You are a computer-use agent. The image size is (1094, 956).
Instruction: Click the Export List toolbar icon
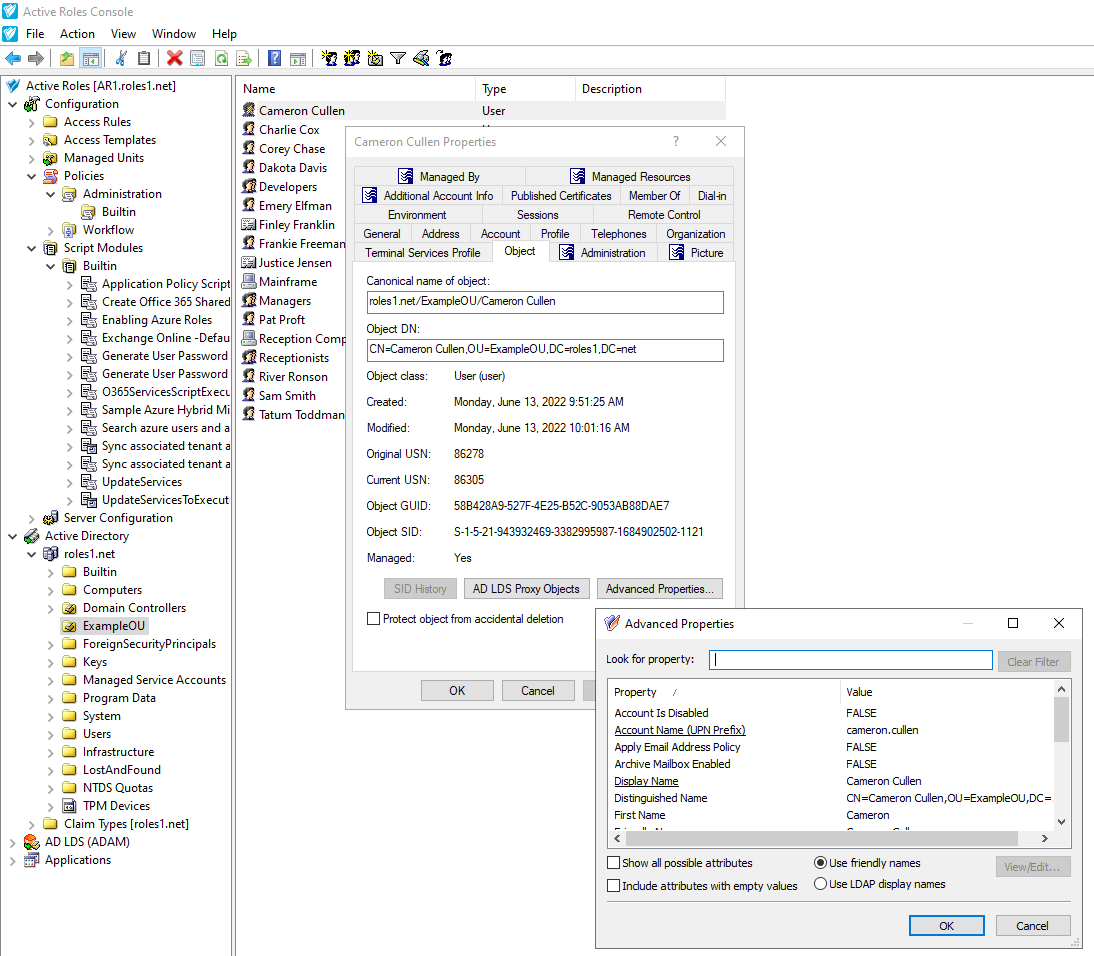[x=243, y=59]
